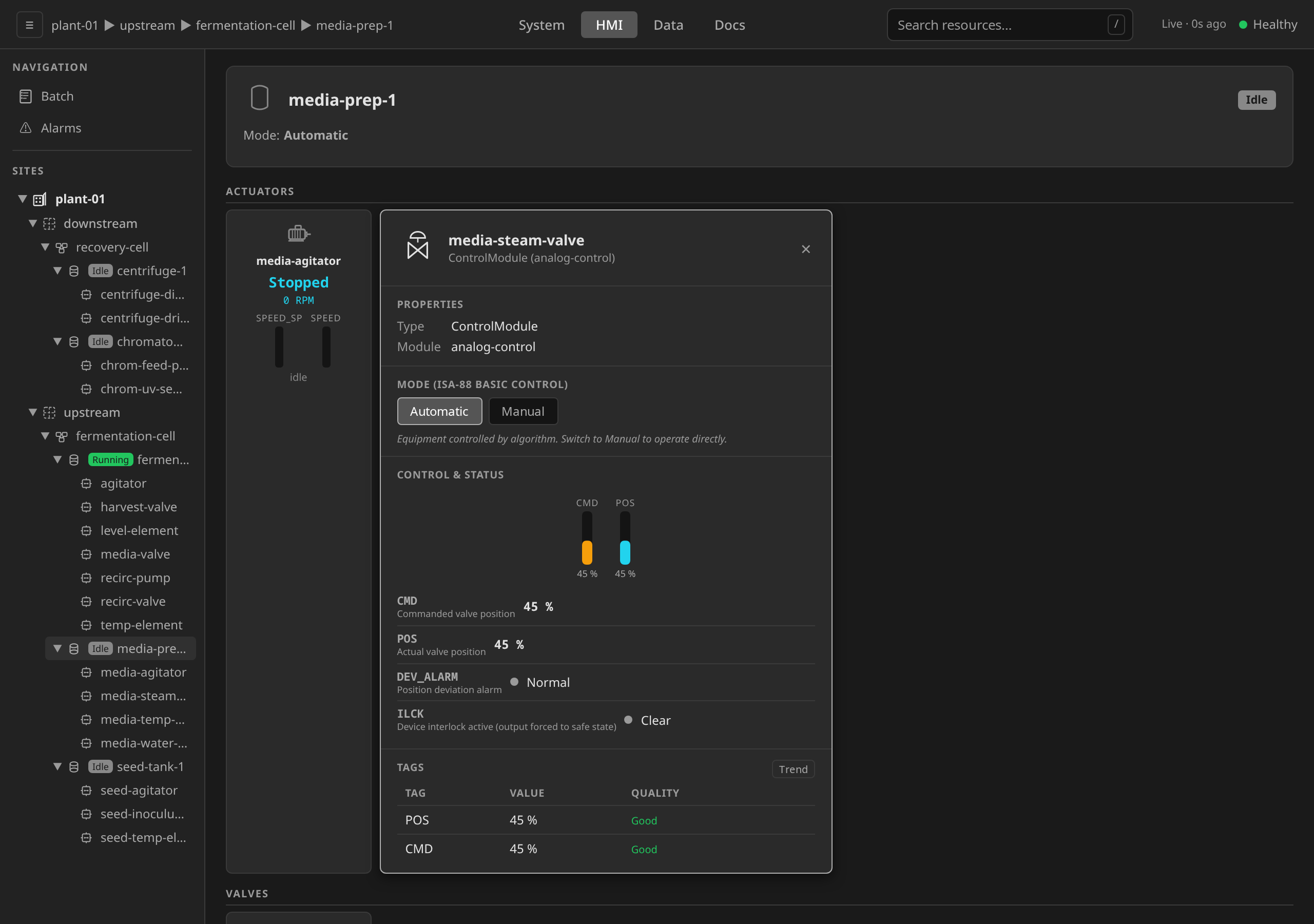Image resolution: width=1314 pixels, height=924 pixels.
Task: Click the recovery-cell icon
Action: tap(62, 247)
